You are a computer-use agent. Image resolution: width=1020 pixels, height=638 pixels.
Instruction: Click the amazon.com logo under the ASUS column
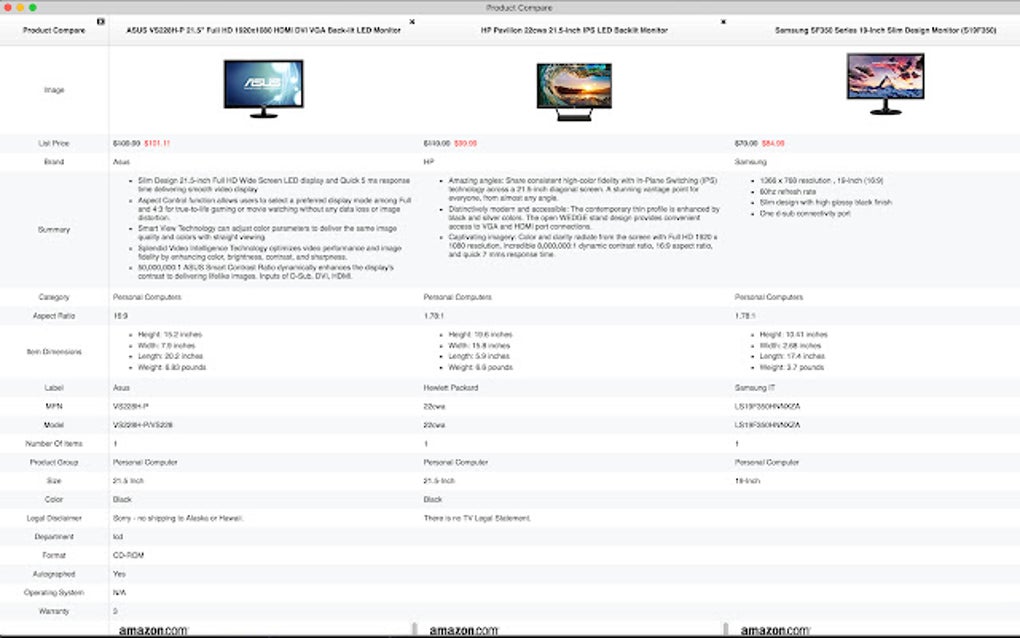click(x=154, y=631)
